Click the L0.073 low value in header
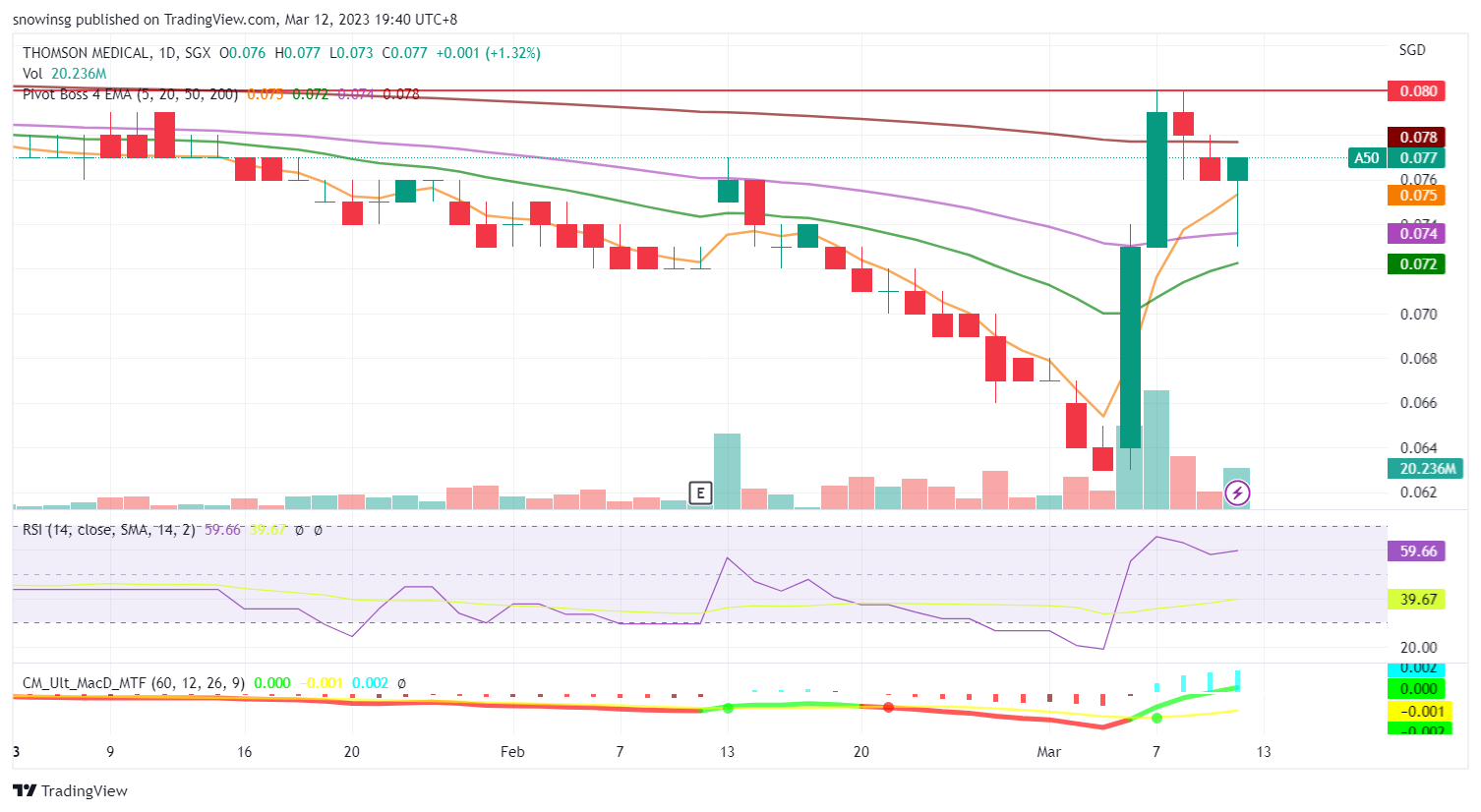Viewport: 1481px width, 812px height. [x=351, y=53]
